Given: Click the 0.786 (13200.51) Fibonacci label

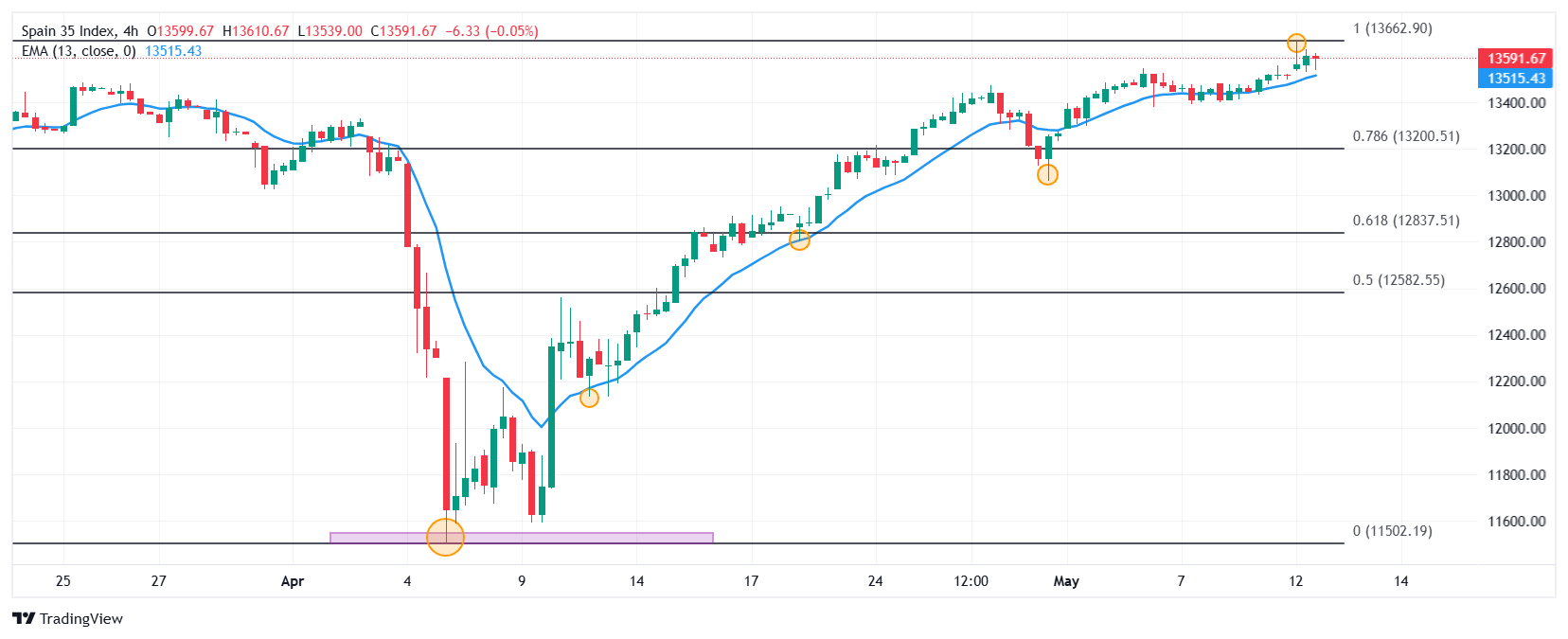Looking at the screenshot, I should [x=1406, y=136].
